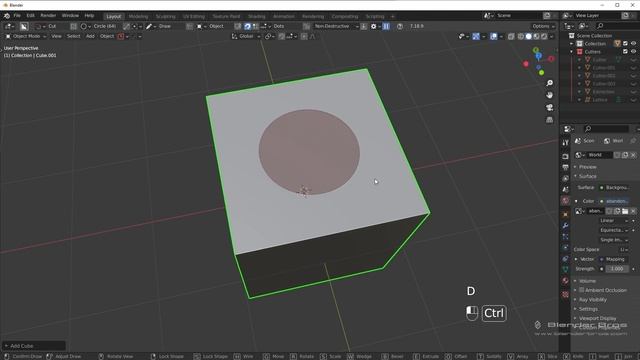Open the viewport Add menu

tap(90, 36)
